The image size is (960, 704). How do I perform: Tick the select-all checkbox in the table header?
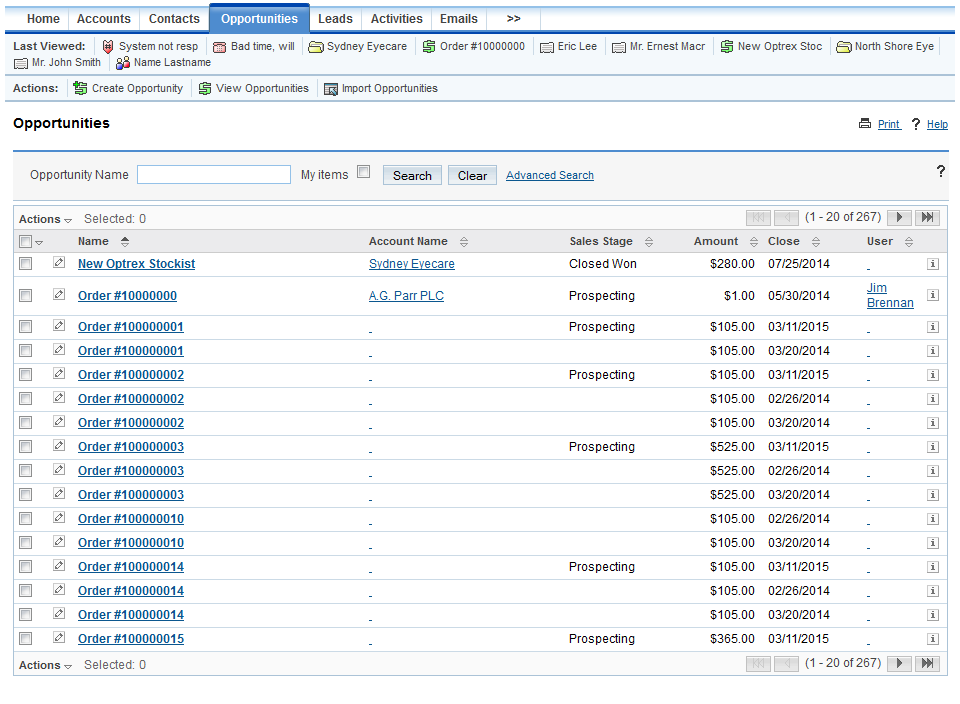click(x=25, y=242)
